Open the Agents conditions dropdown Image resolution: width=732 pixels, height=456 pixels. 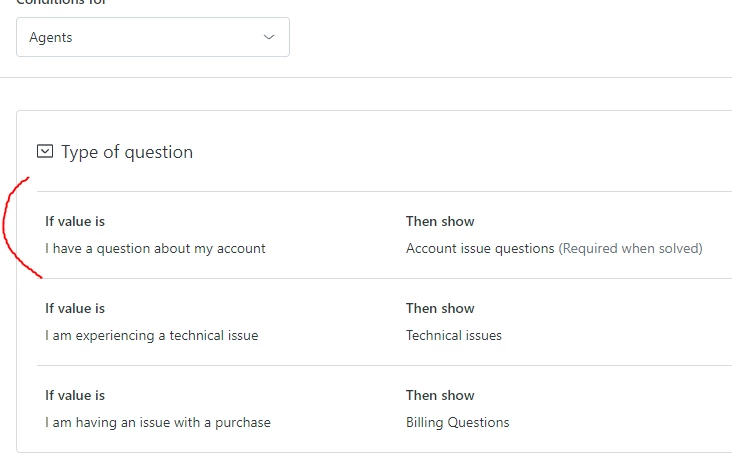pyautogui.click(x=153, y=37)
